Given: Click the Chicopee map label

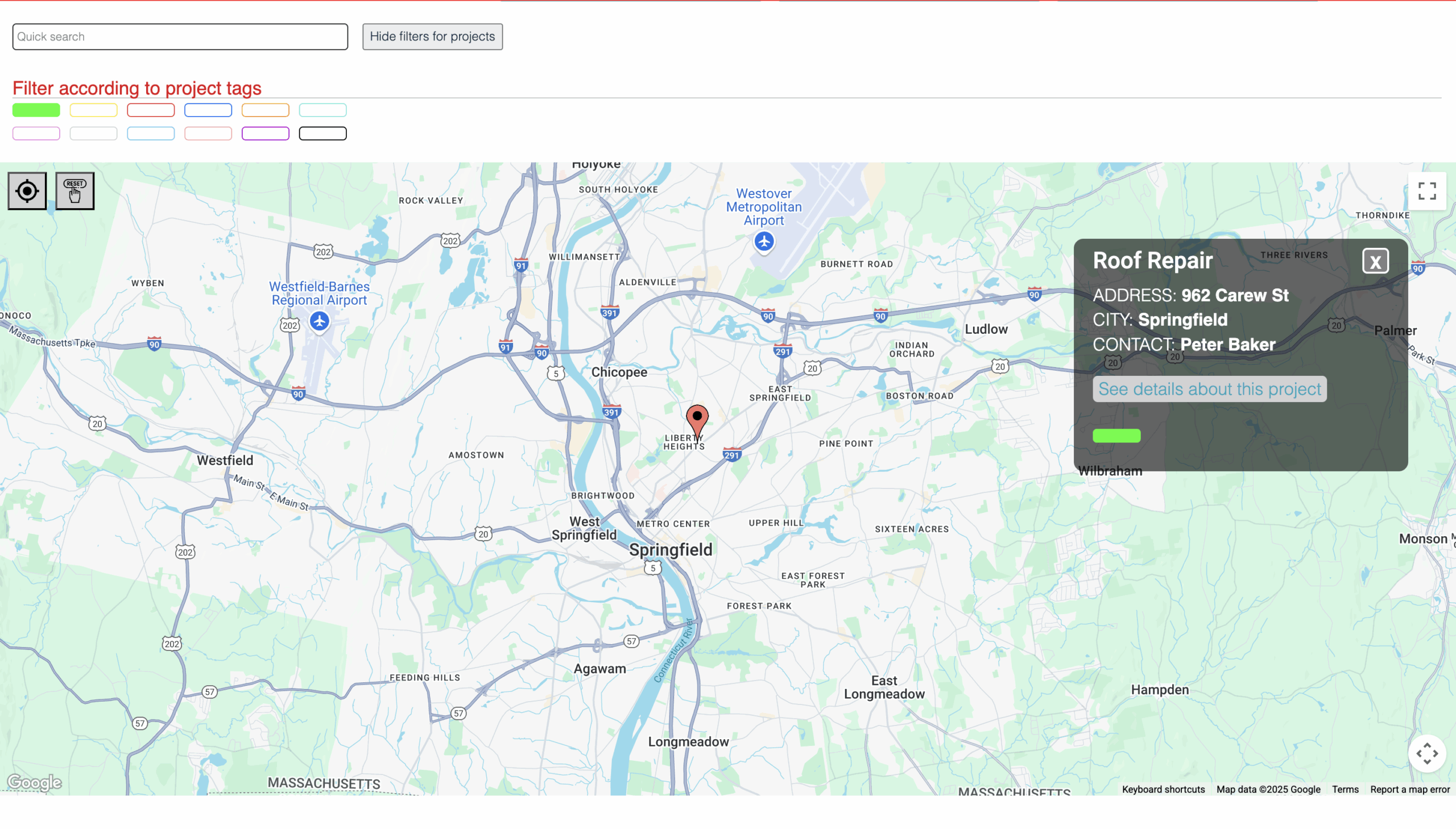Looking at the screenshot, I should tap(619, 372).
